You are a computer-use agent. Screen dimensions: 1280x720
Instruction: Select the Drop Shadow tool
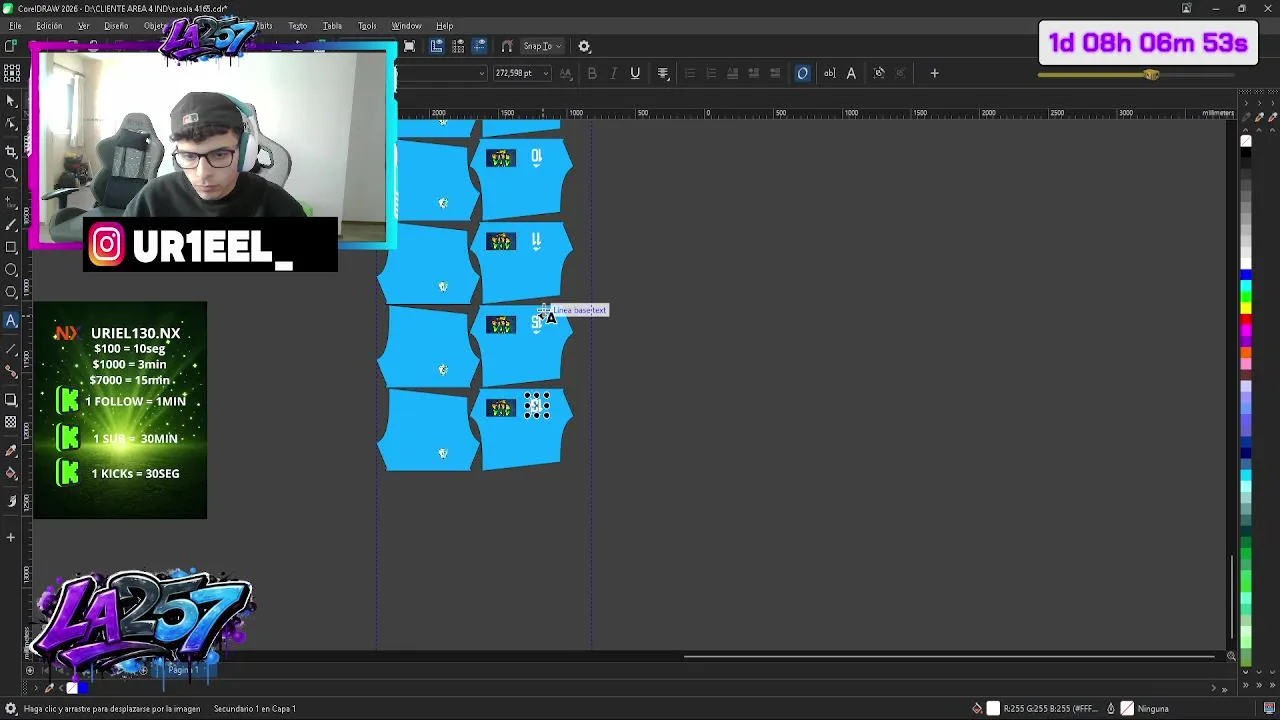point(11,399)
